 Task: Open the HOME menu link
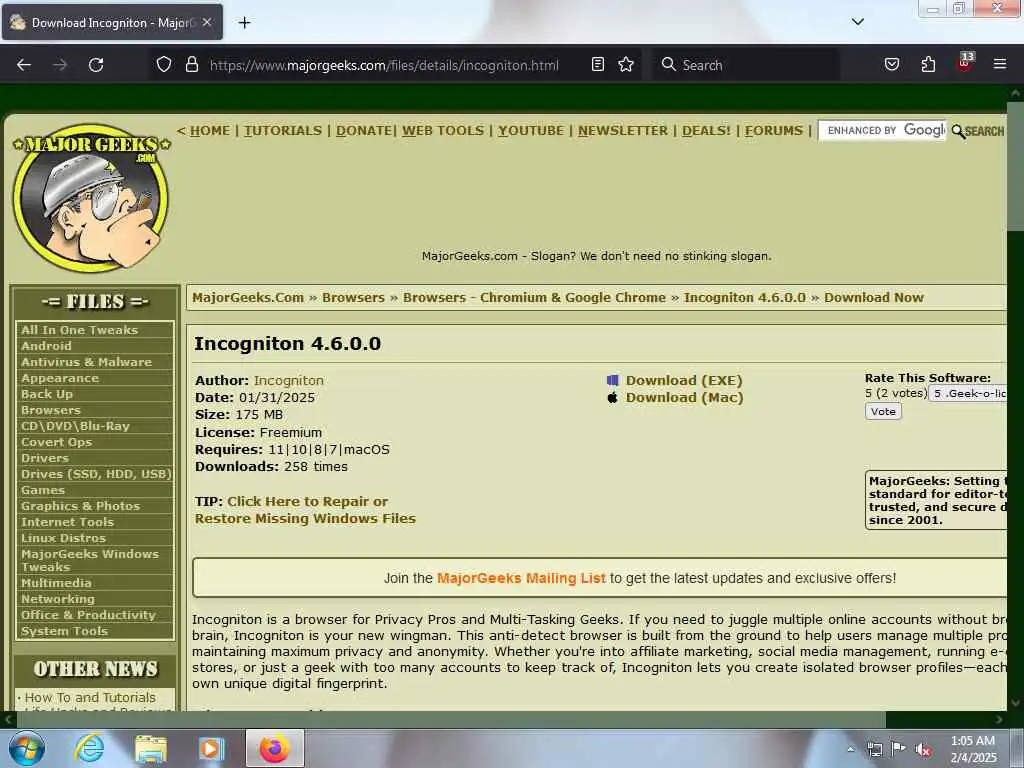210,131
